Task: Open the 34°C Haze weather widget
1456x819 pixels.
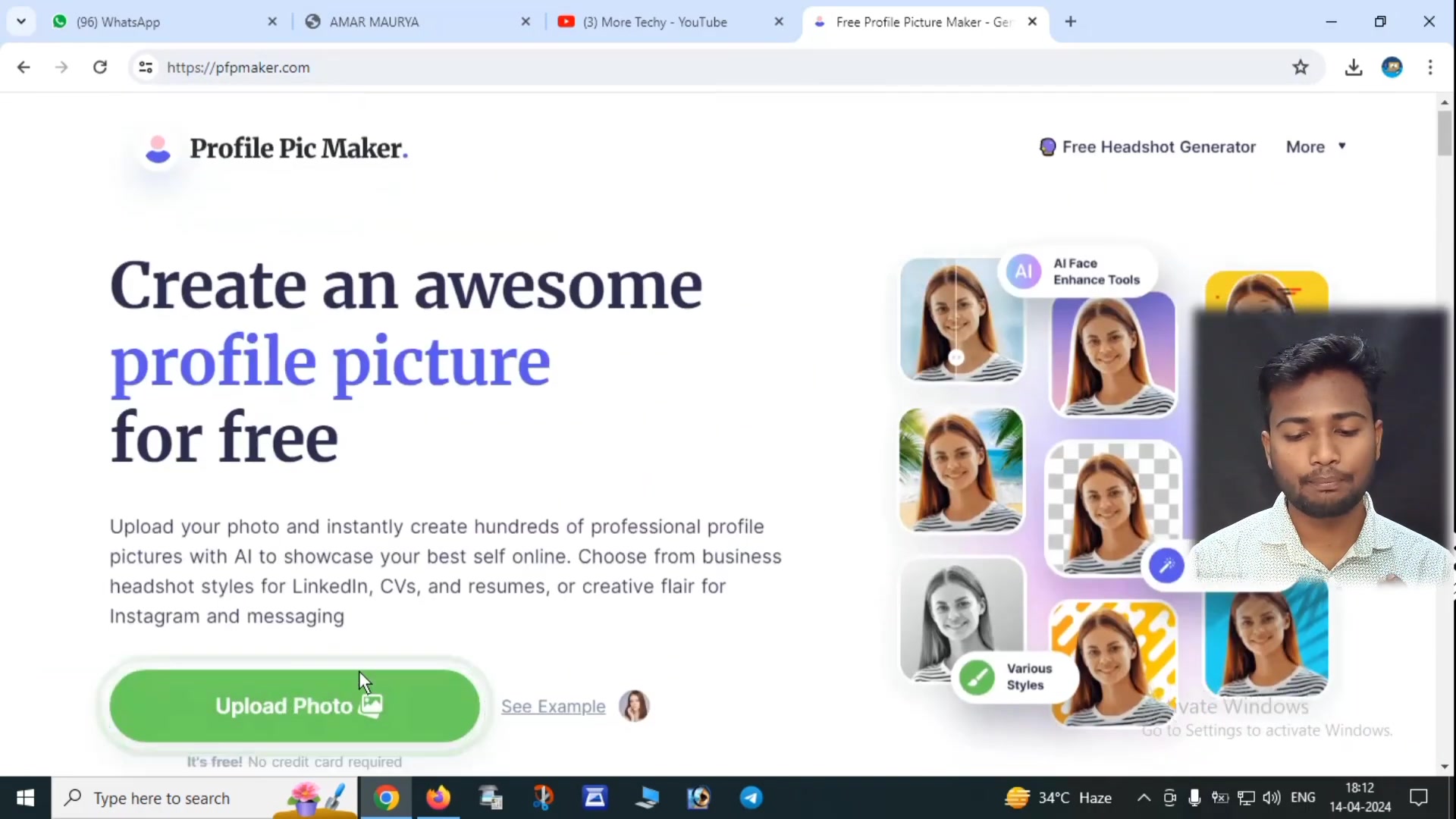Action: point(1059,798)
